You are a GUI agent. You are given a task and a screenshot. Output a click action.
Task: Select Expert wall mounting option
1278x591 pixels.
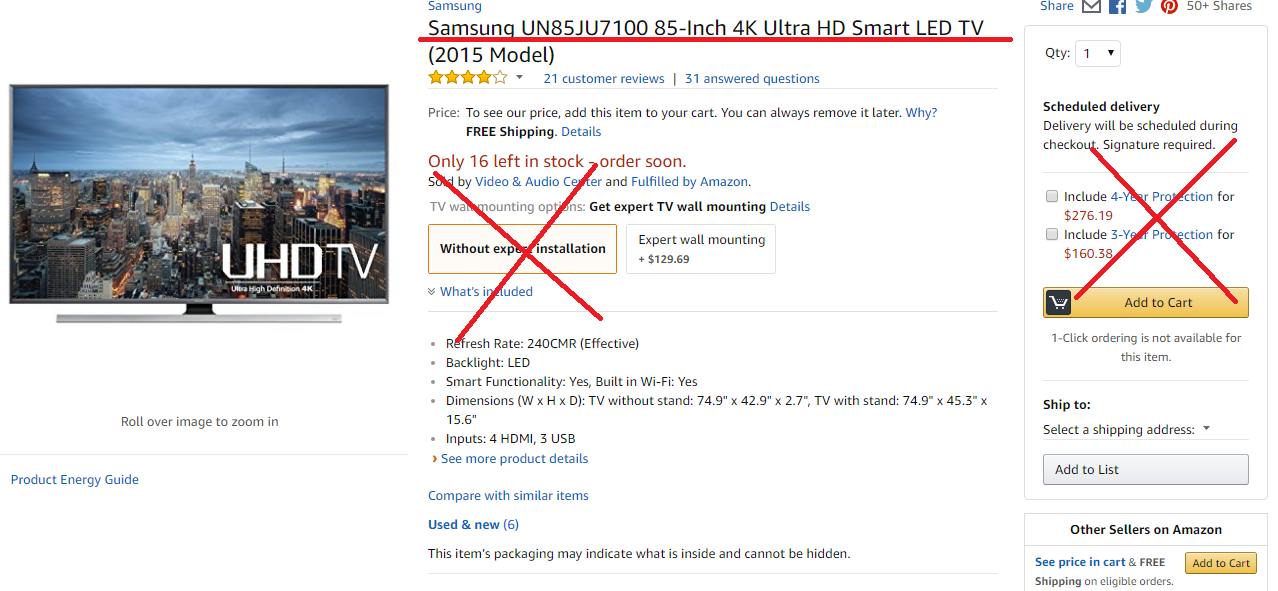pos(702,248)
